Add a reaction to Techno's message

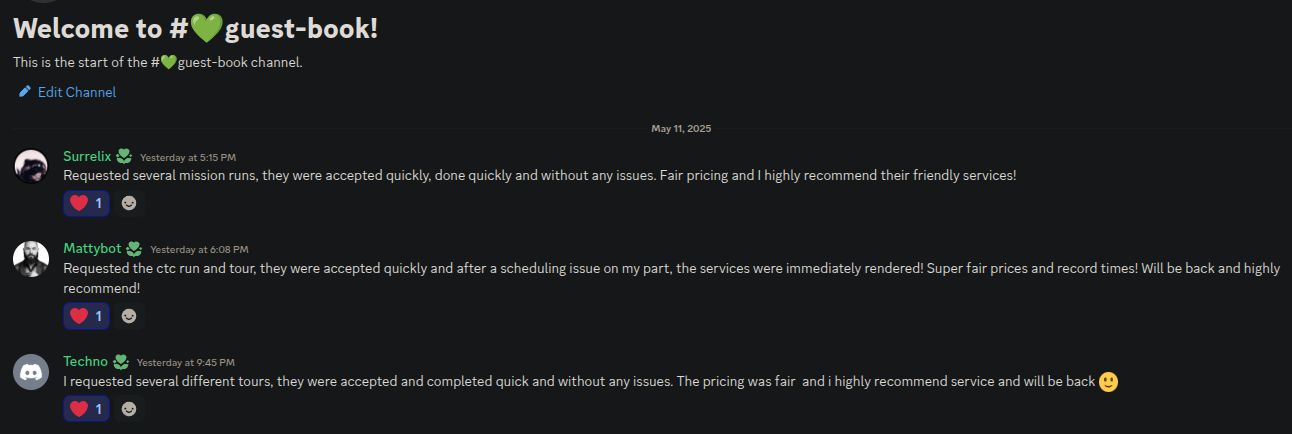point(129,409)
